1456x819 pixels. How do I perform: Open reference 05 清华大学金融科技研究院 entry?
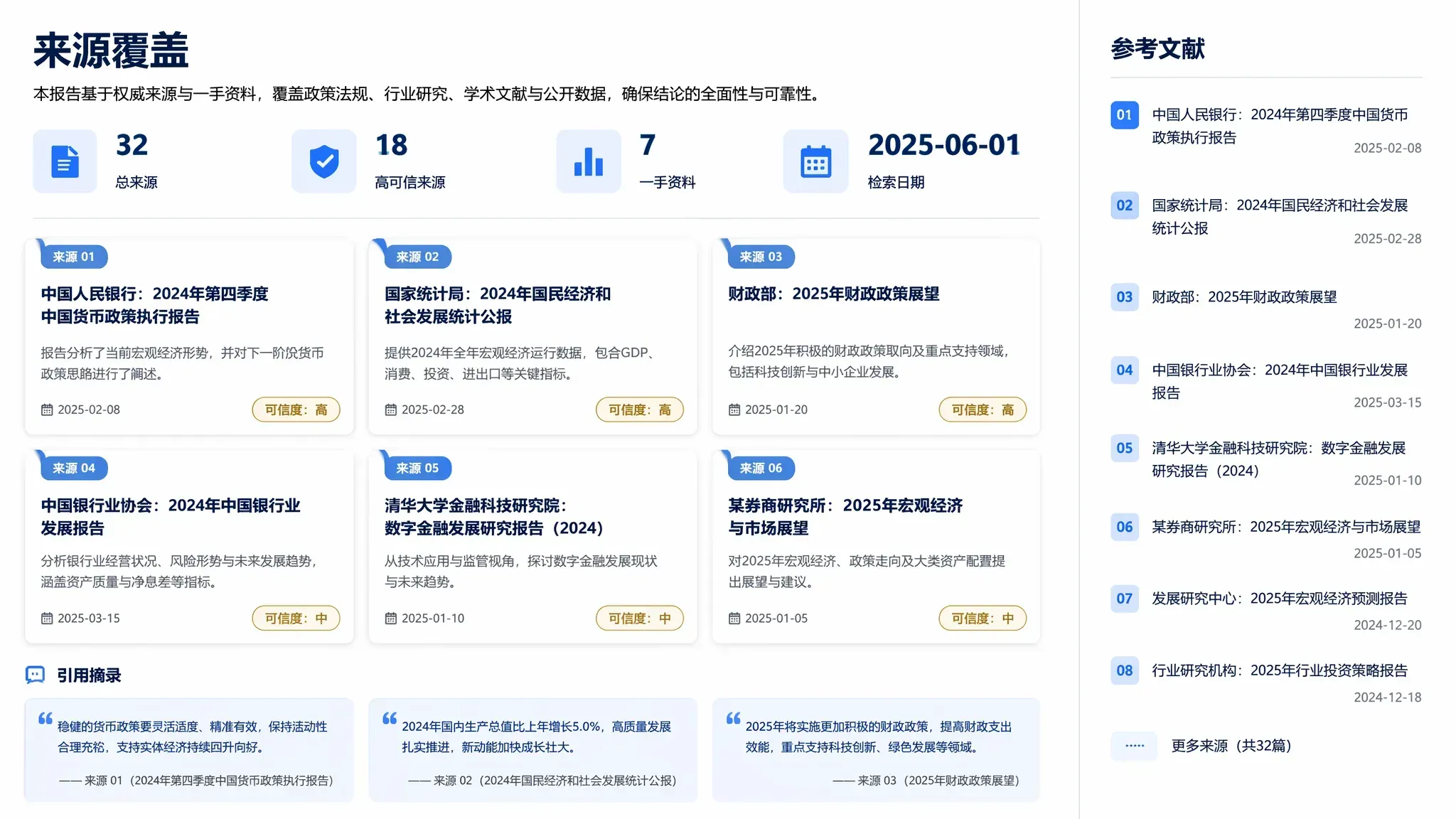1266,463
